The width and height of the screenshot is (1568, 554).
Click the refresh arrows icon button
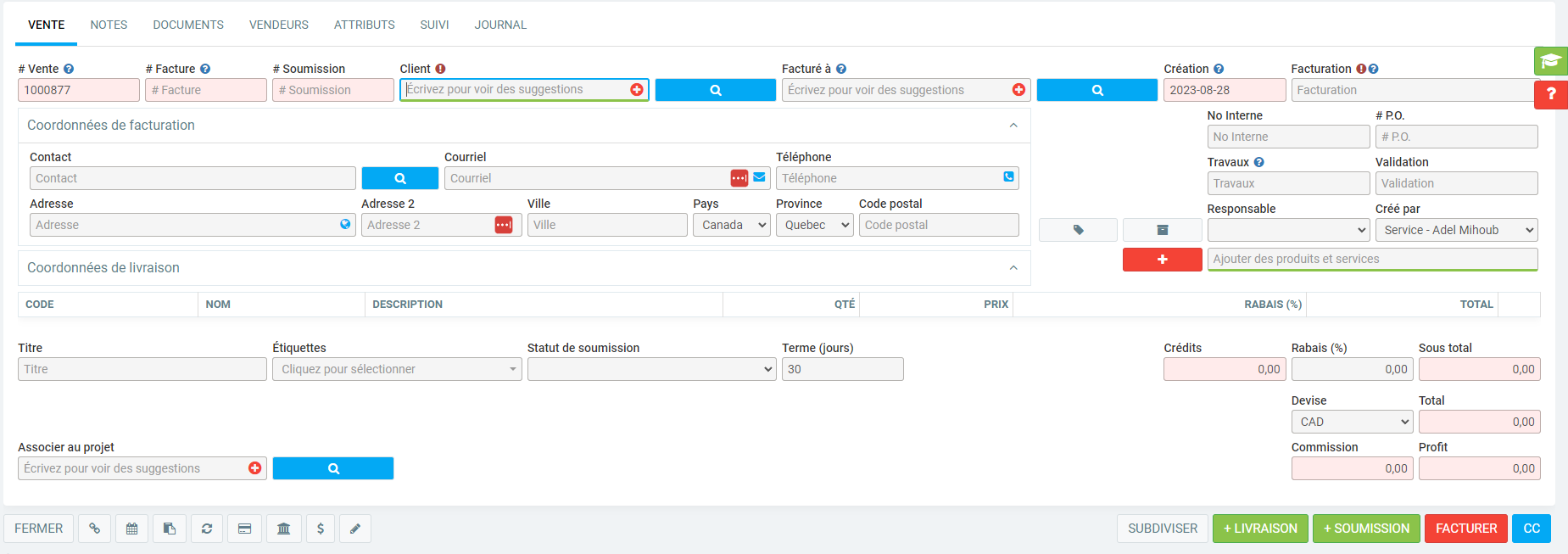(x=207, y=529)
